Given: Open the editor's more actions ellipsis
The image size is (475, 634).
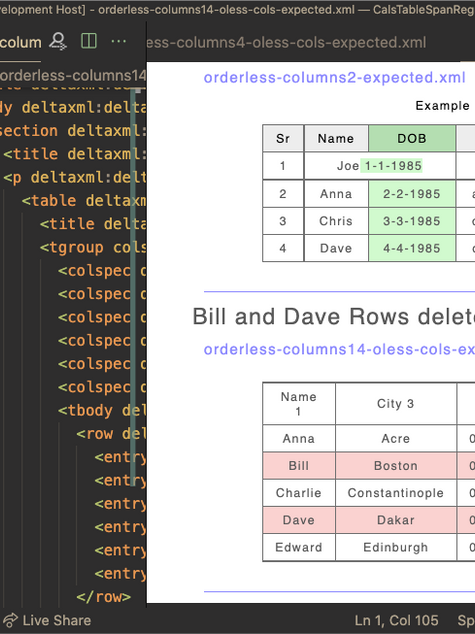Looking at the screenshot, I should [118, 41].
